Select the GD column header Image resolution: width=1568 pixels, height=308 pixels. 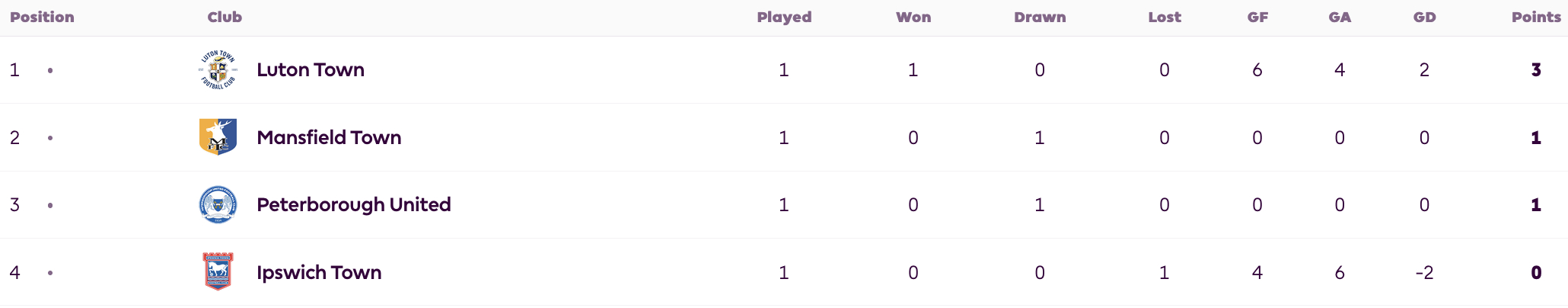coord(1424,17)
